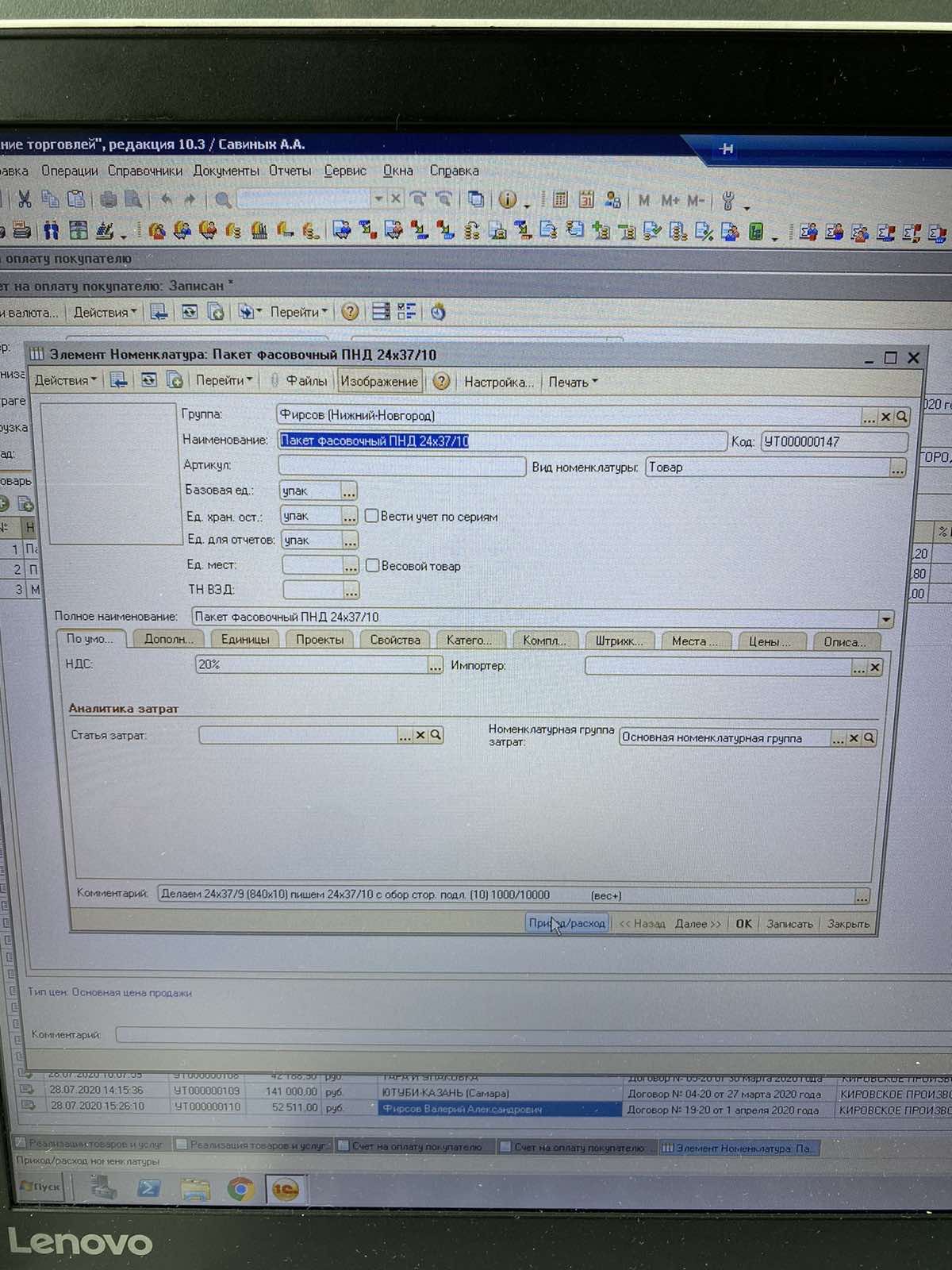The height and width of the screenshot is (1270, 952).
Task: Search Номенклатурная группа затрат with magnifier icon
Action: coord(869,738)
